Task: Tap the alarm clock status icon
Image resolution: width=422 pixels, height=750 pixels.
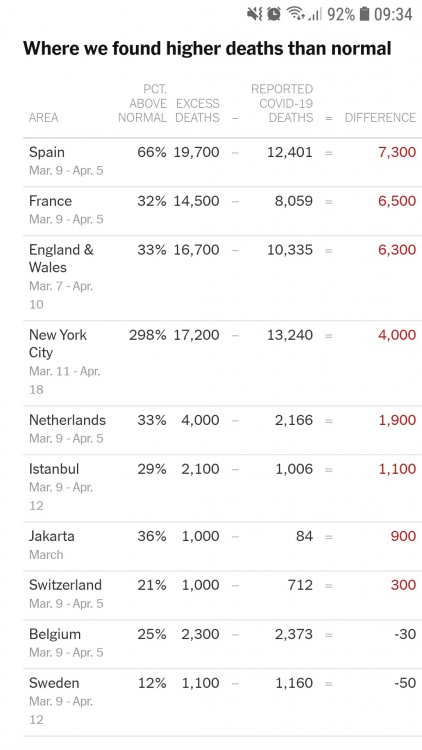Action: coord(274,14)
